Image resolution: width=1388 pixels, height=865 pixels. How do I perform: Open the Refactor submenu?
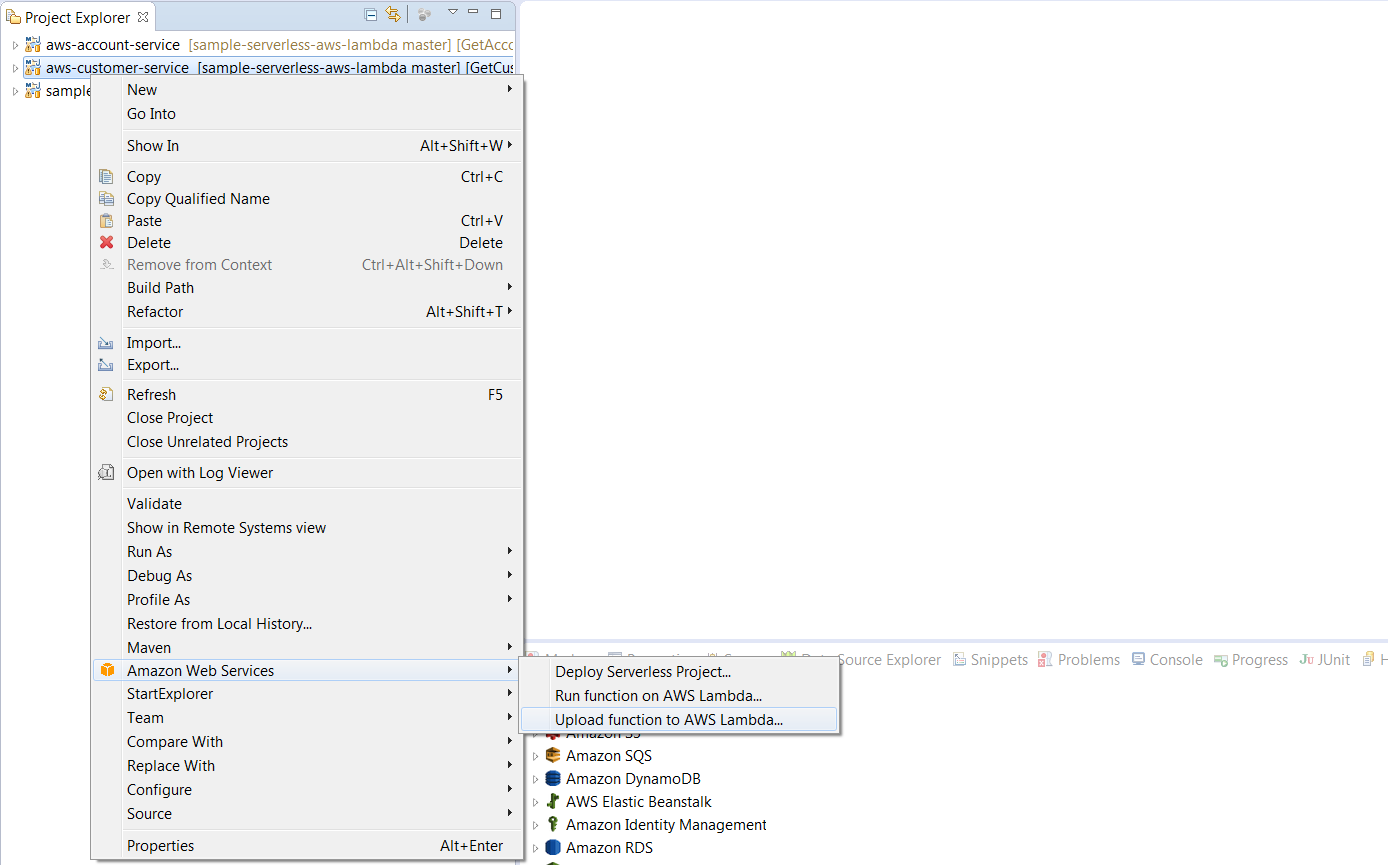[x=307, y=312]
